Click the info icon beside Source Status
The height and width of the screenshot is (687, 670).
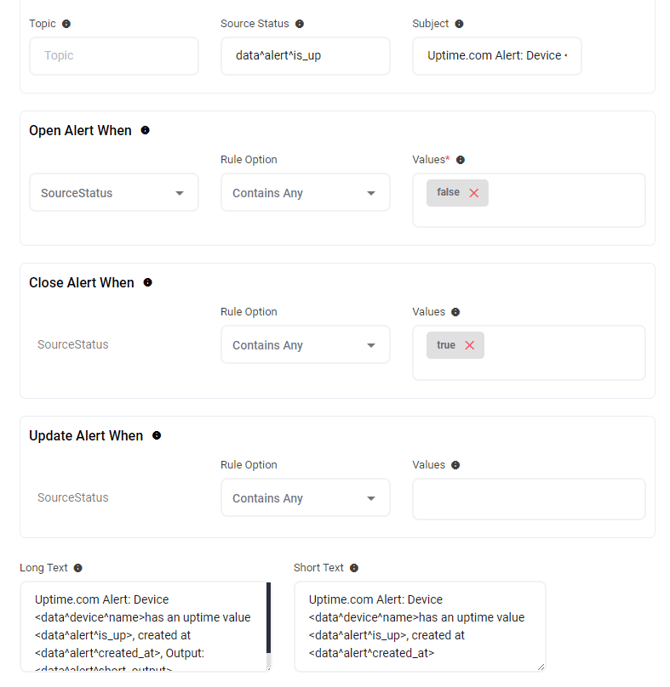pos(299,24)
